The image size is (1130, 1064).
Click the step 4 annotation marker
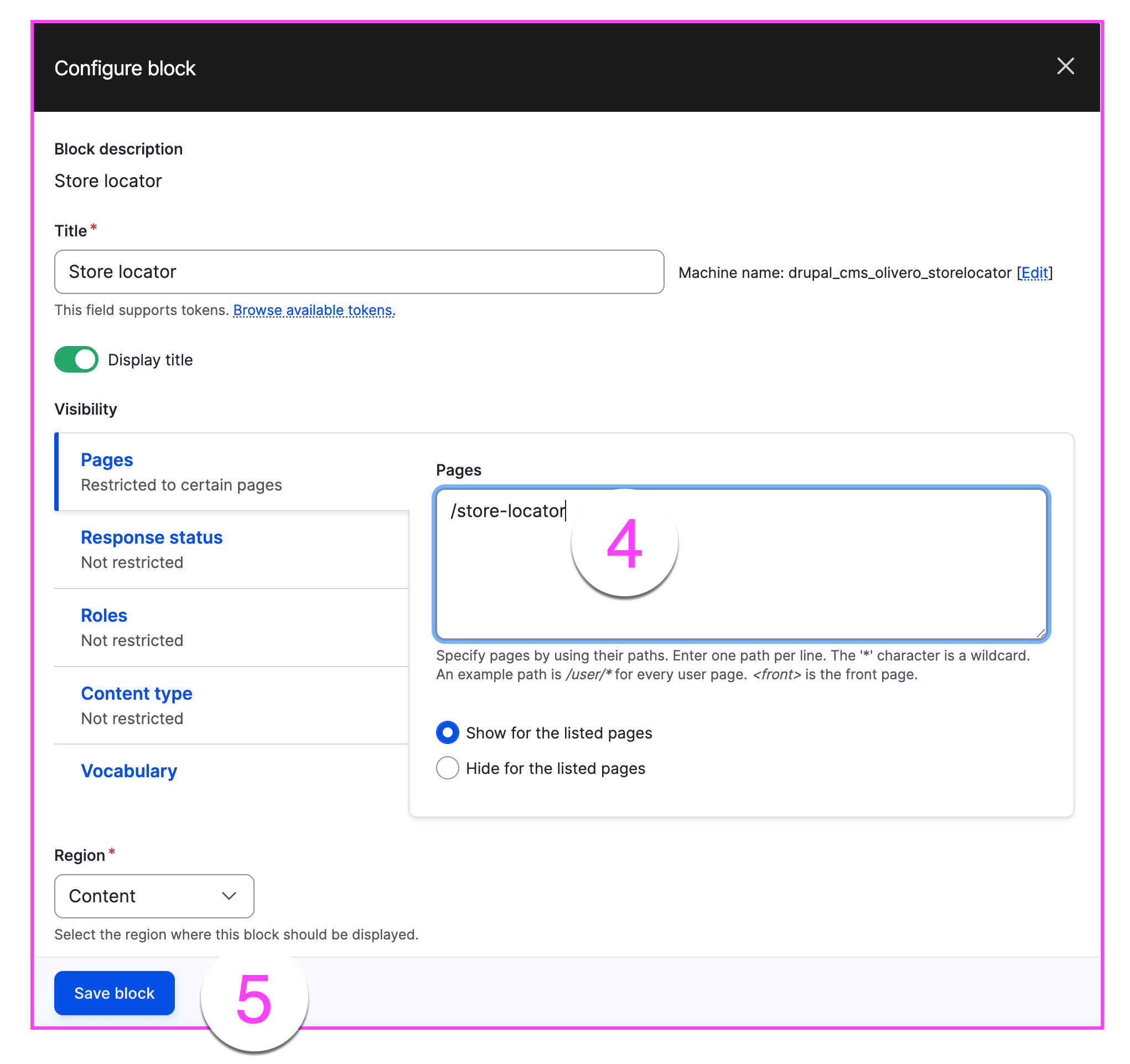click(x=624, y=543)
